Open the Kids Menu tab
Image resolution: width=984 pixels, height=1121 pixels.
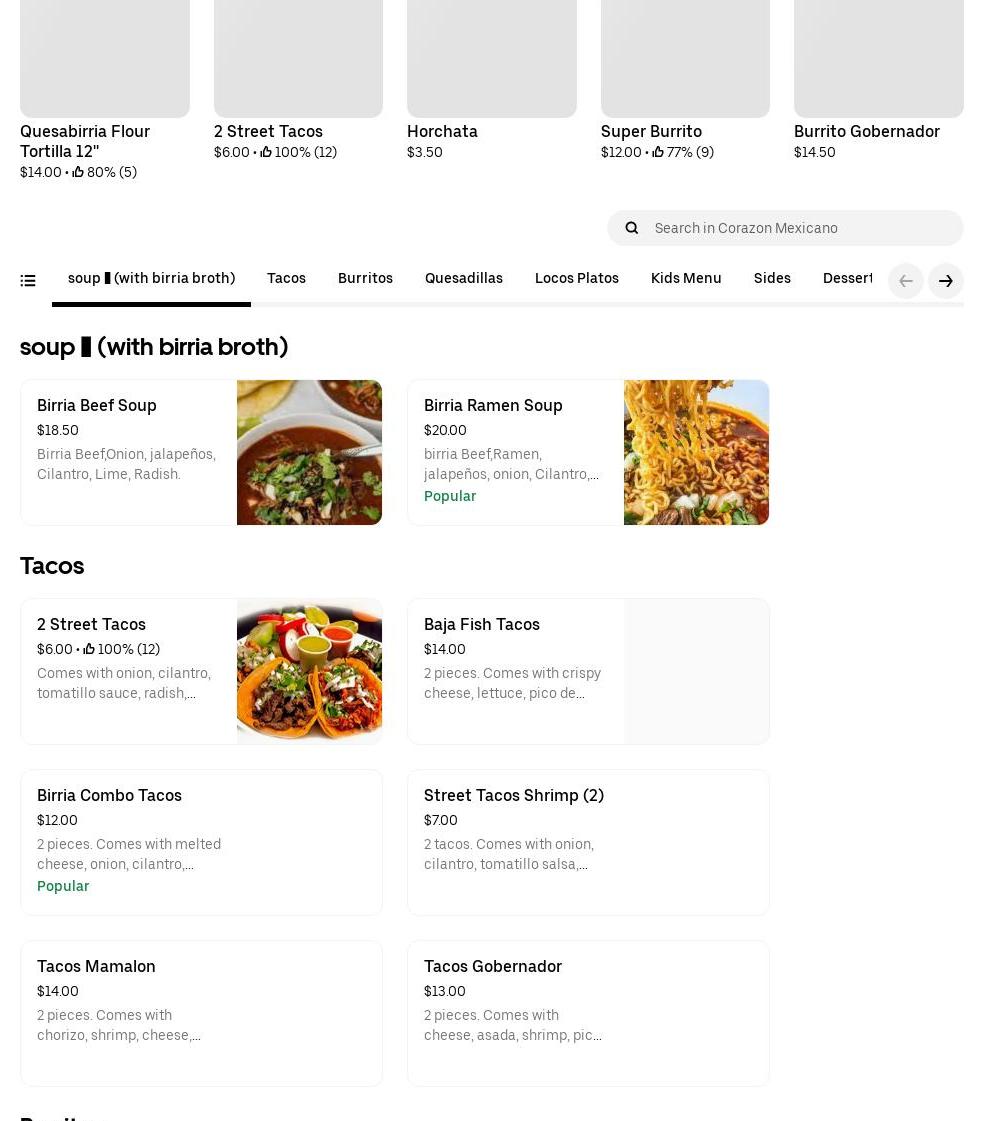coord(686,278)
